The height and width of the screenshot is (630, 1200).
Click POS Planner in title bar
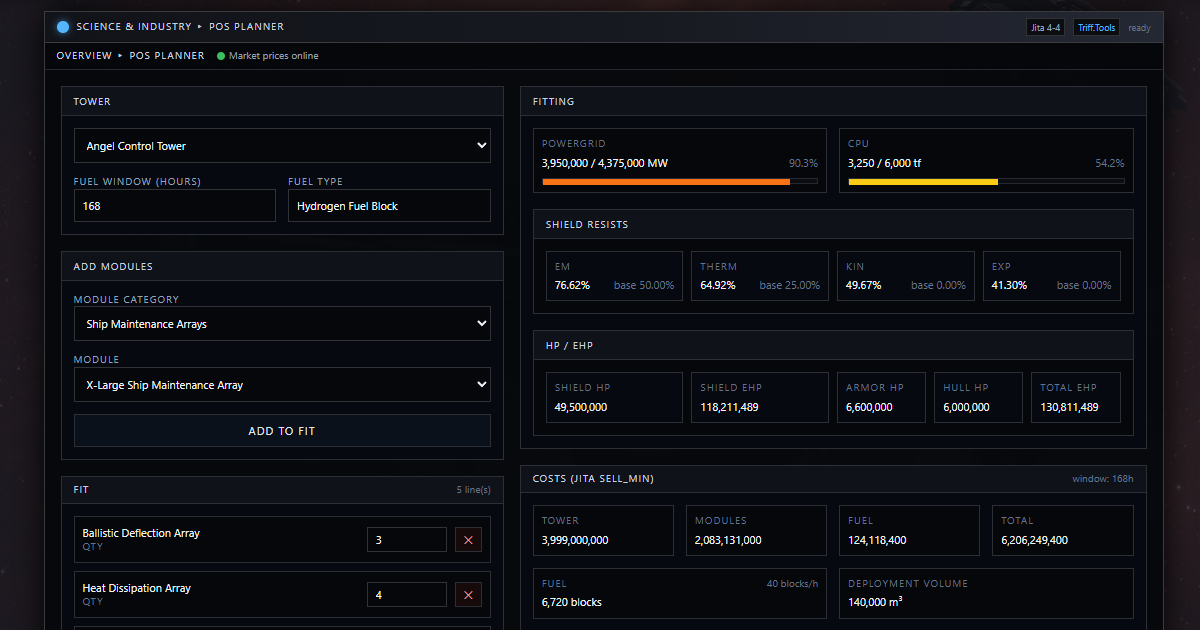[246, 27]
